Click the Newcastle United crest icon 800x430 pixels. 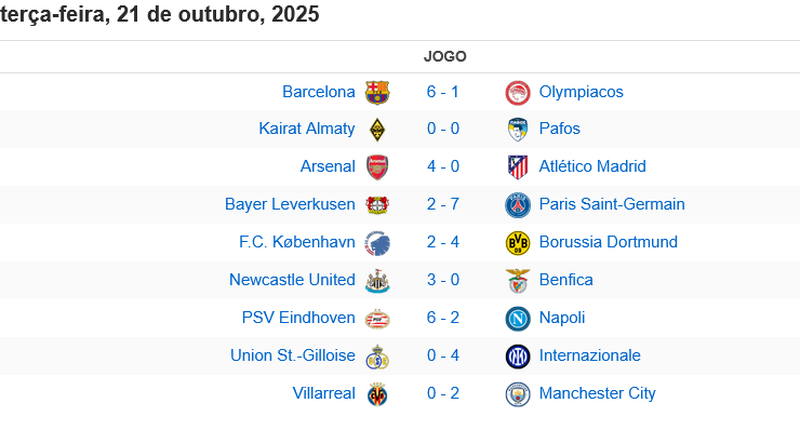pos(377,280)
